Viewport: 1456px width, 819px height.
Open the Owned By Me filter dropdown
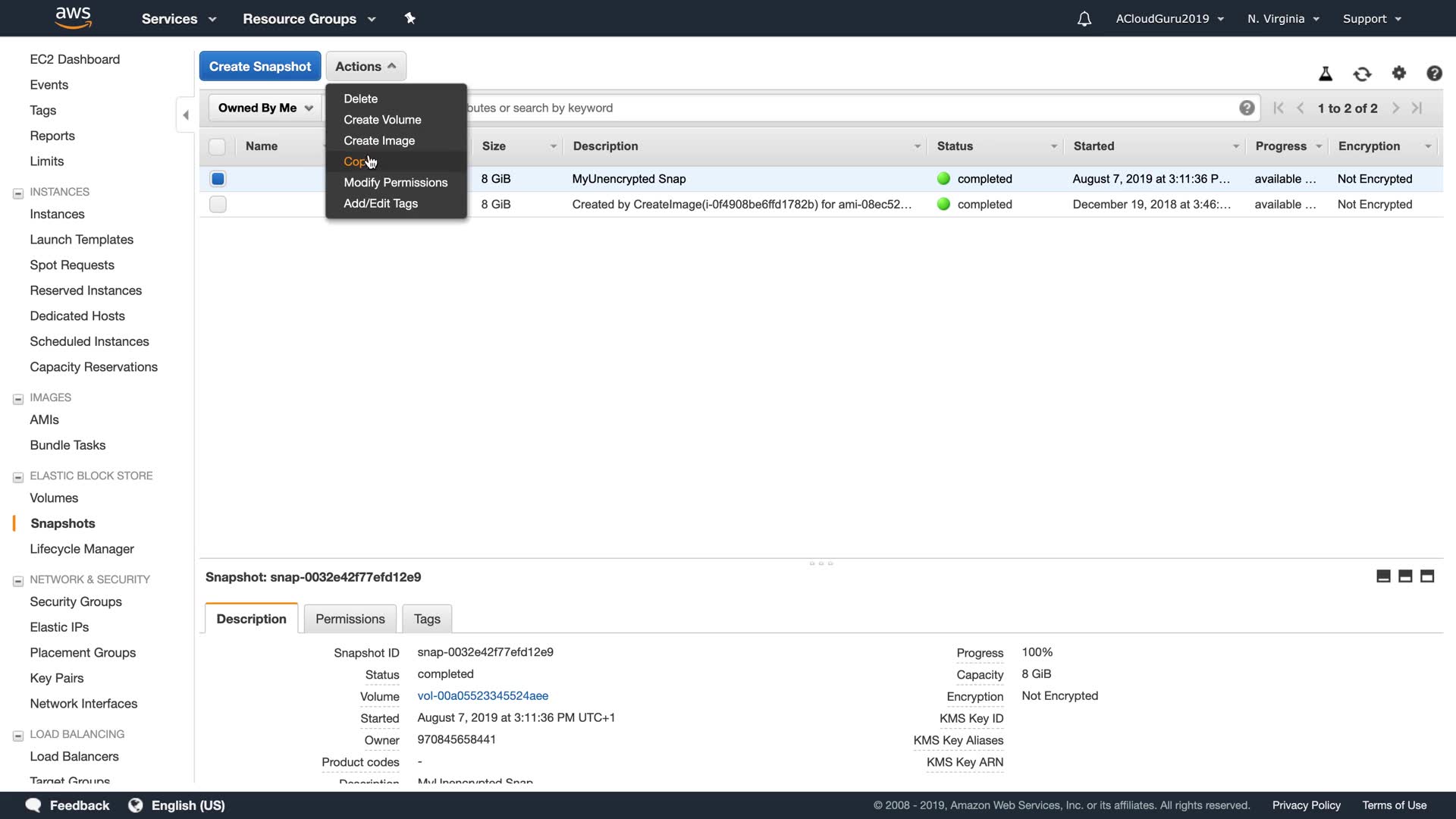[x=265, y=108]
